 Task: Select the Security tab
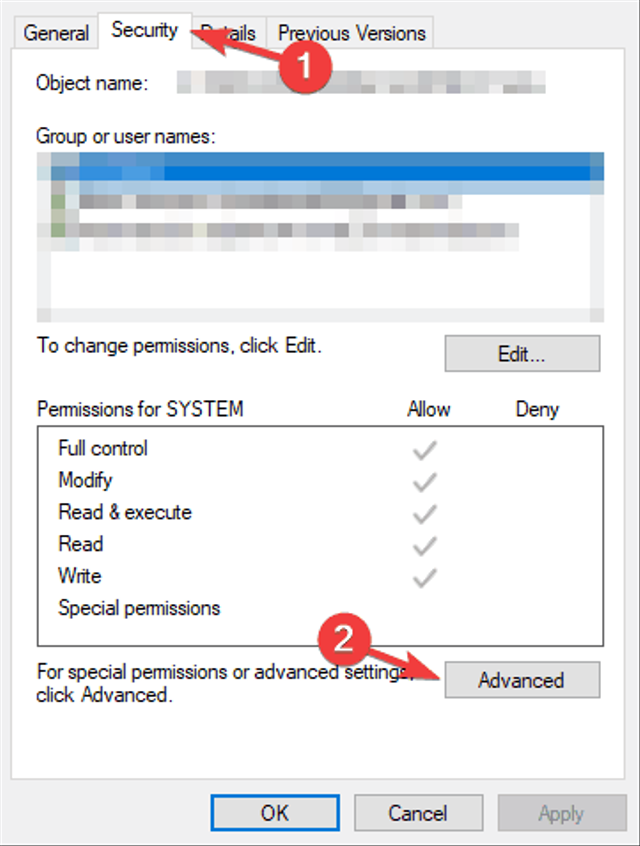point(143,30)
